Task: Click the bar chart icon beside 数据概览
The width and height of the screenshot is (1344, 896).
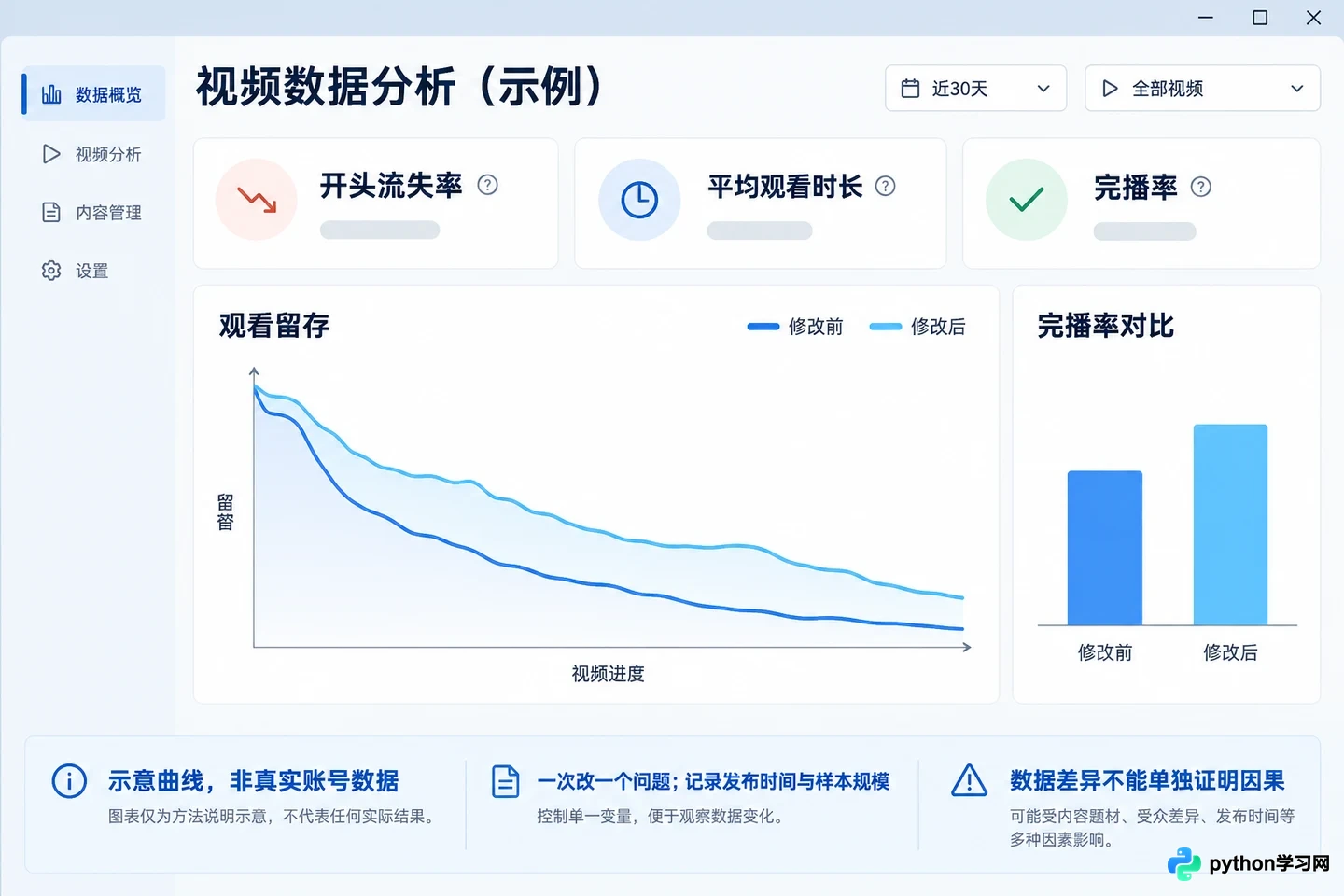Action: pos(51,93)
